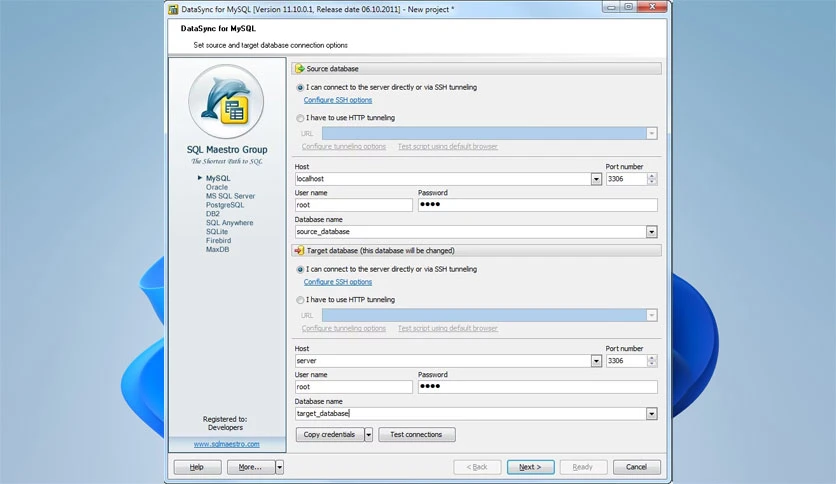Viewport: 836px width, 484px height.
Task: Select MySQL in the product list
Action: click(218, 179)
